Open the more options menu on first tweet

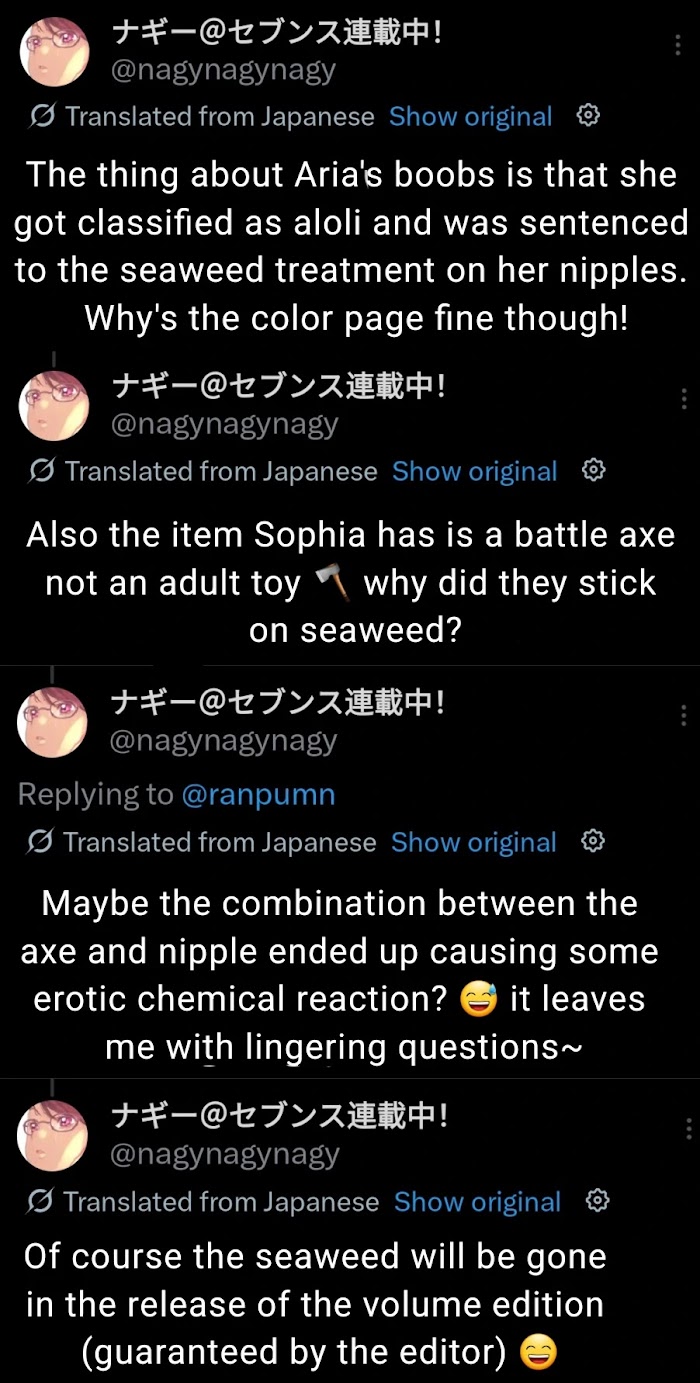coord(680,46)
